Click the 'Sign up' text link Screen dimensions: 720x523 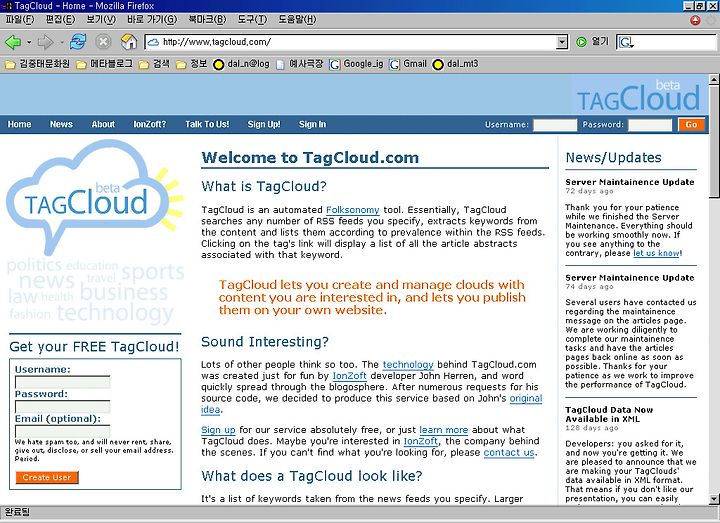tap(218, 430)
